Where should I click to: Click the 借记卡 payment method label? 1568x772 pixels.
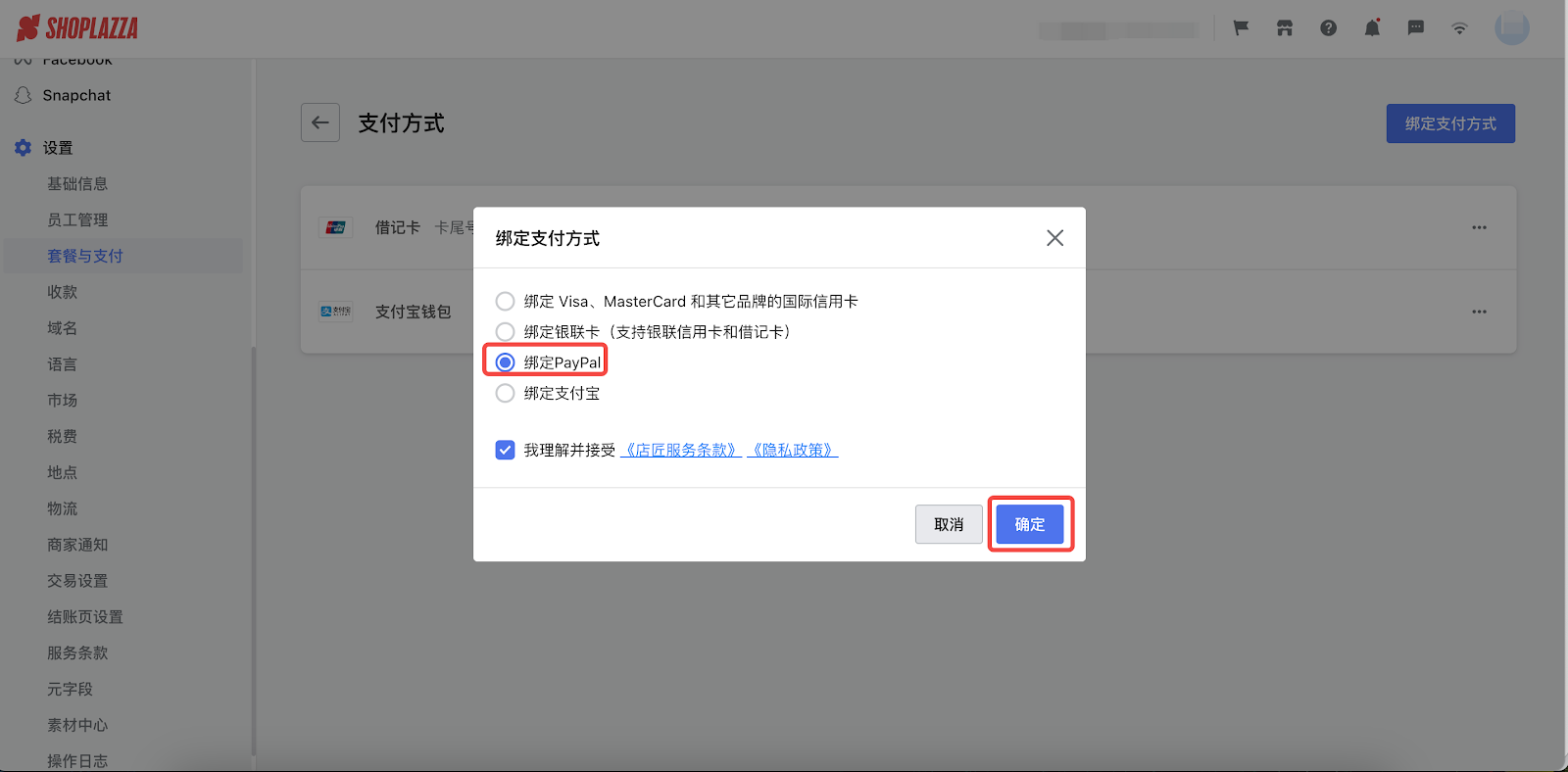click(398, 227)
